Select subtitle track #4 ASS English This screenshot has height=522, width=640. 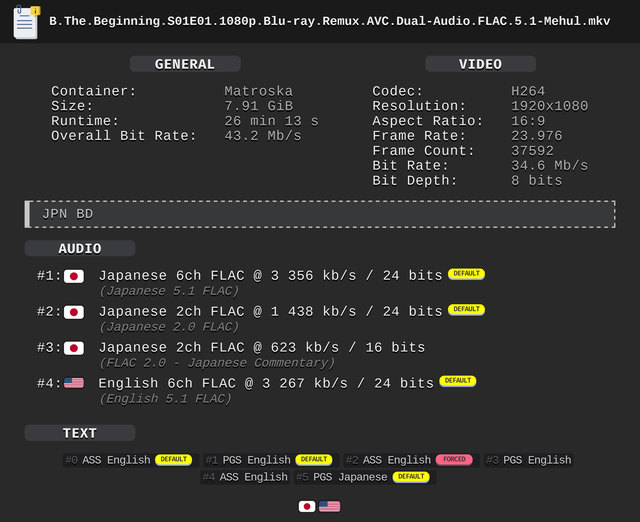[245, 477]
